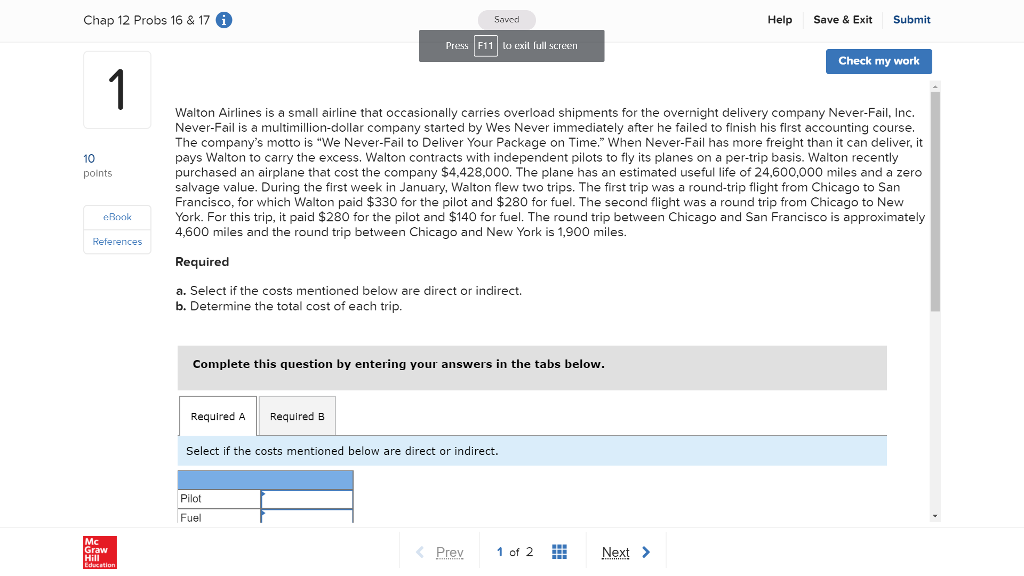Click the Saved status pill
1024x576 pixels.
pos(506,19)
